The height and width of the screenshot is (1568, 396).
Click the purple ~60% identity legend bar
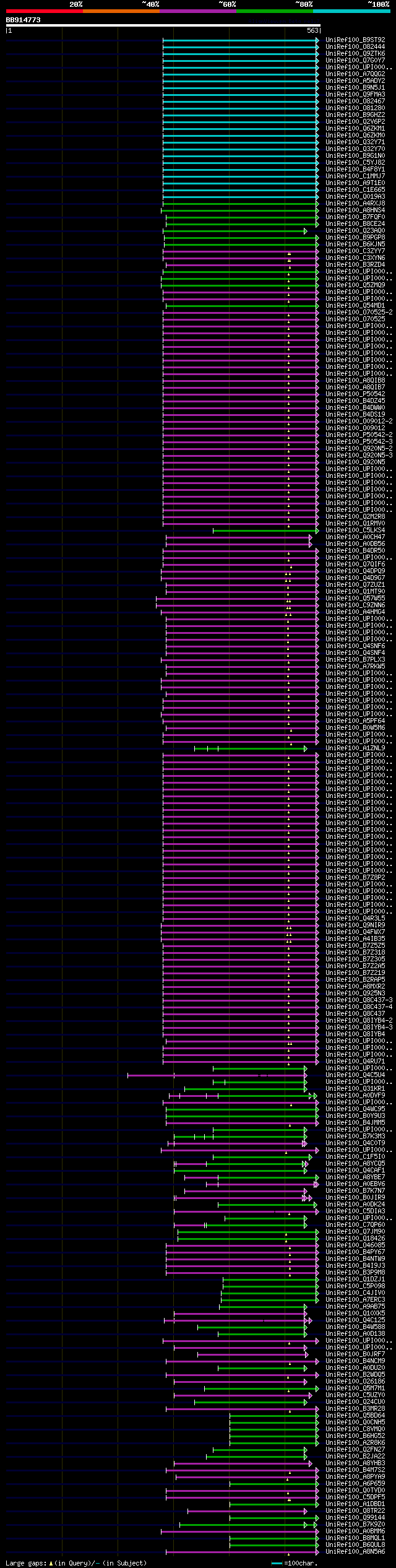[x=197, y=11]
